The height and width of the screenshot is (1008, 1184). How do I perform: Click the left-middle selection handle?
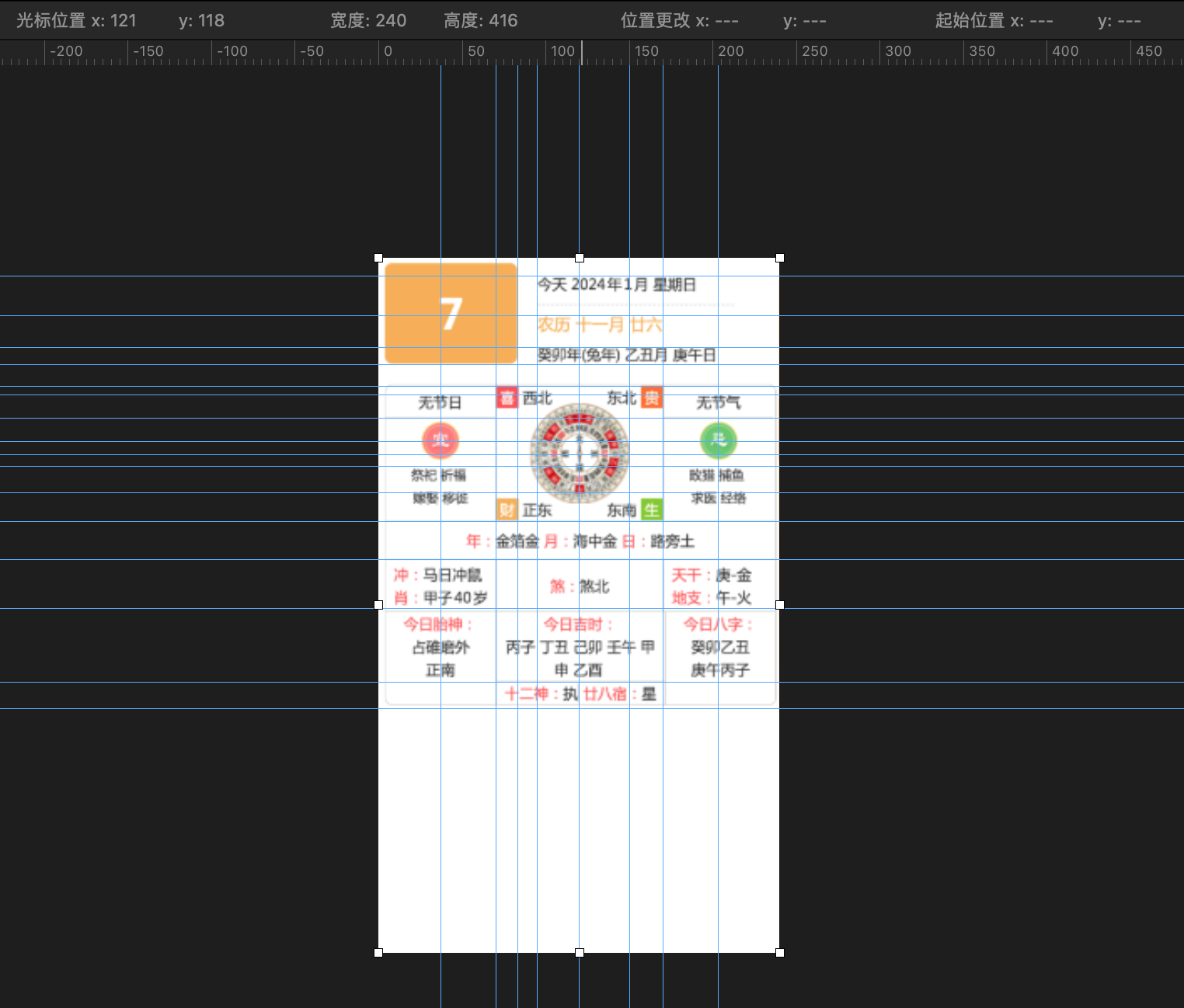[x=378, y=605]
